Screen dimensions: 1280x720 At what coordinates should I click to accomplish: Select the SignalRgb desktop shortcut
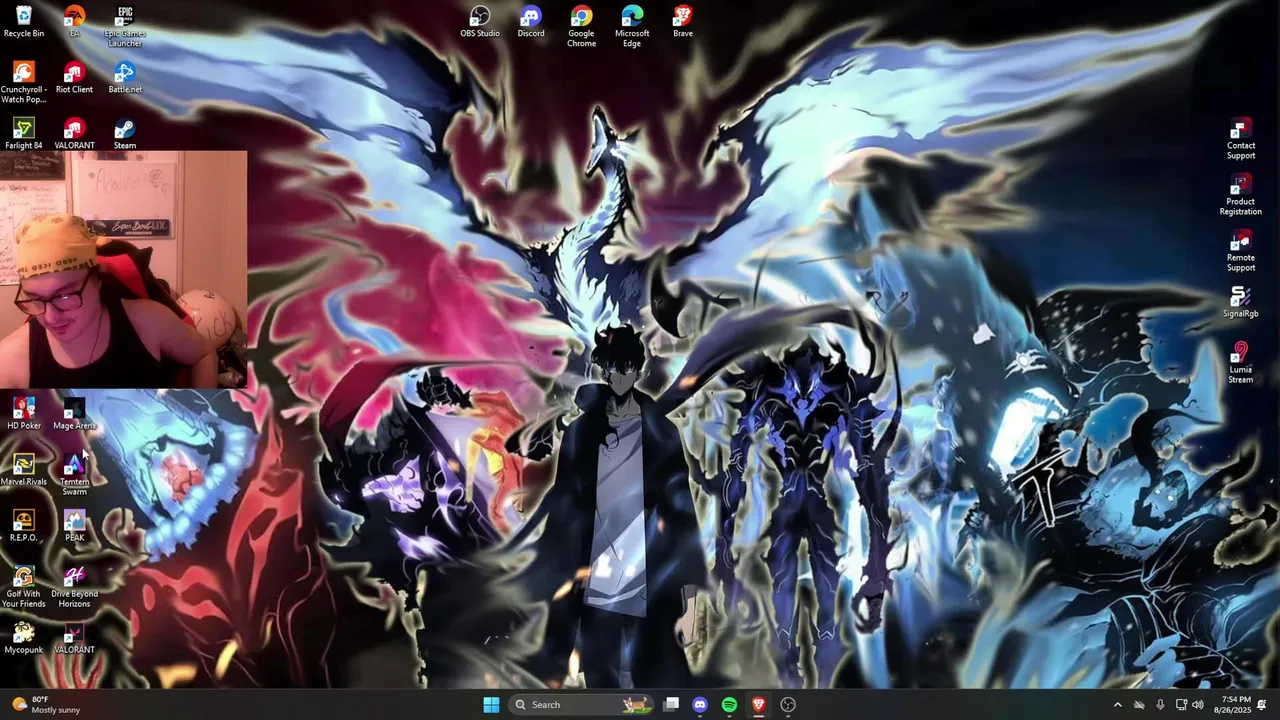(x=1241, y=301)
